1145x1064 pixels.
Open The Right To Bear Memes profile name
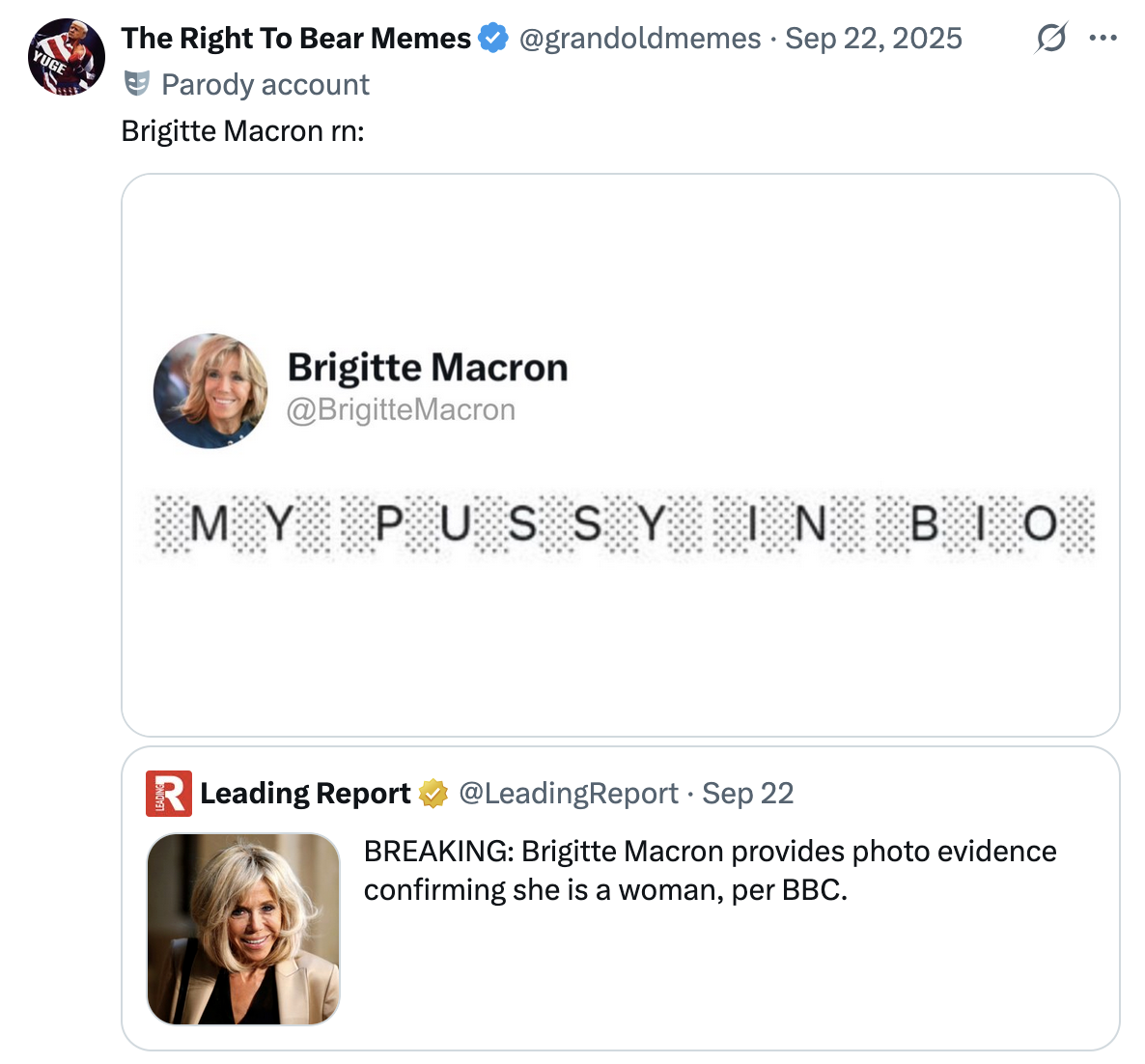(x=296, y=39)
